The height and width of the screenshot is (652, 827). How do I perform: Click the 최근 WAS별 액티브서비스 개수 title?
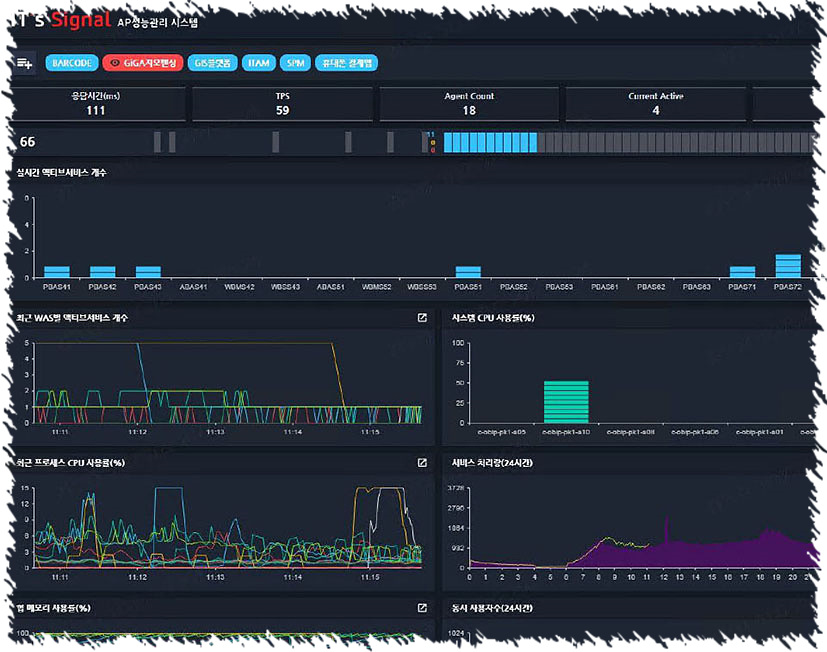tap(72, 318)
